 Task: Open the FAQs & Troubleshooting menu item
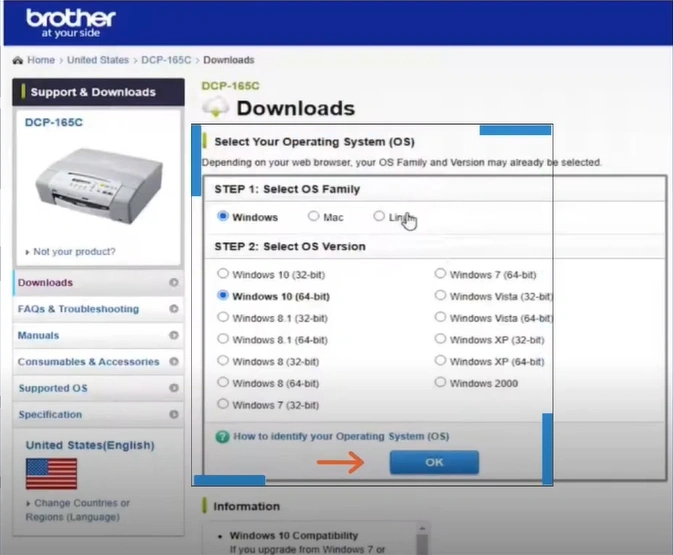click(x=78, y=309)
